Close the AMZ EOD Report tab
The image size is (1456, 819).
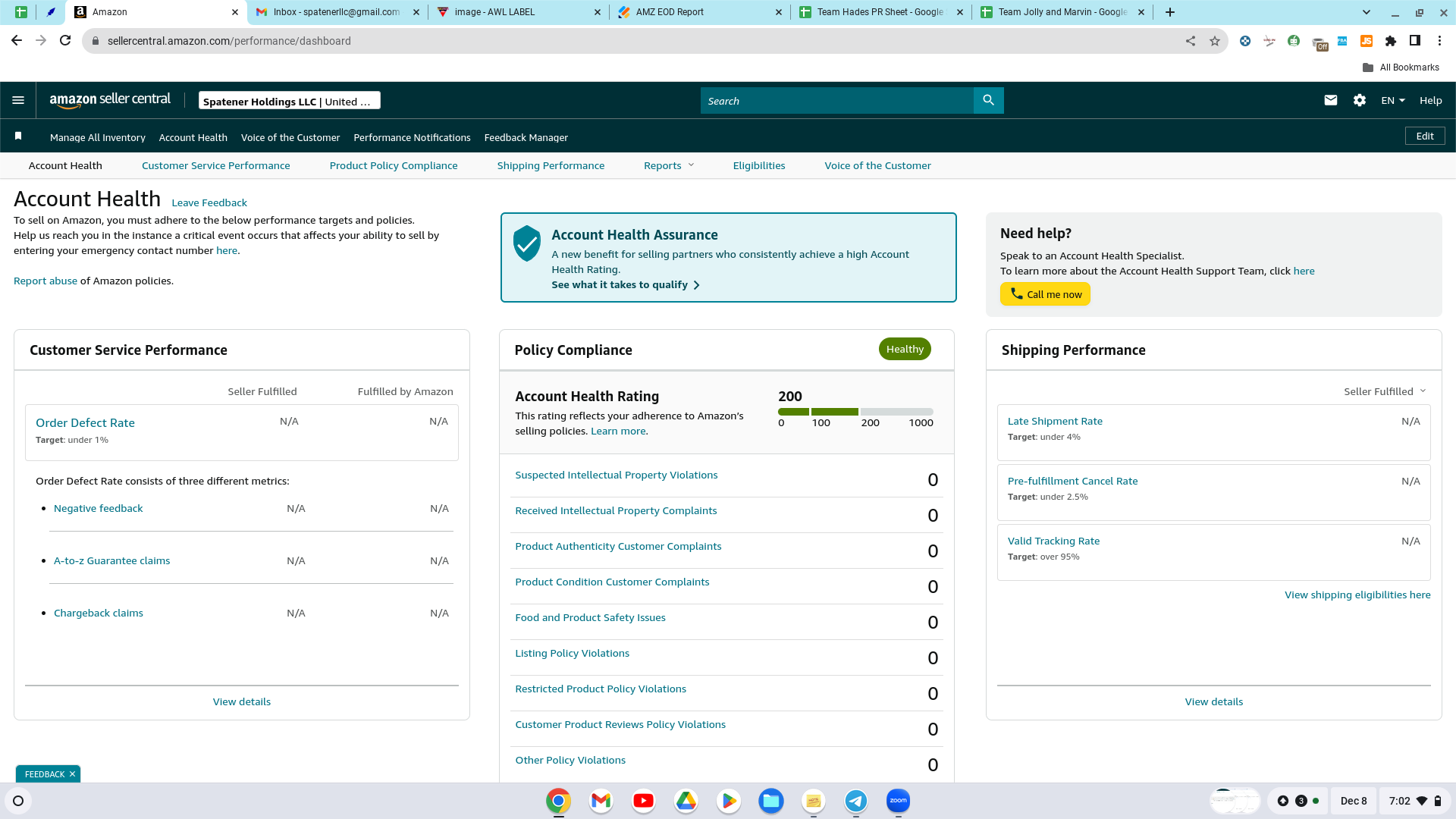[779, 12]
